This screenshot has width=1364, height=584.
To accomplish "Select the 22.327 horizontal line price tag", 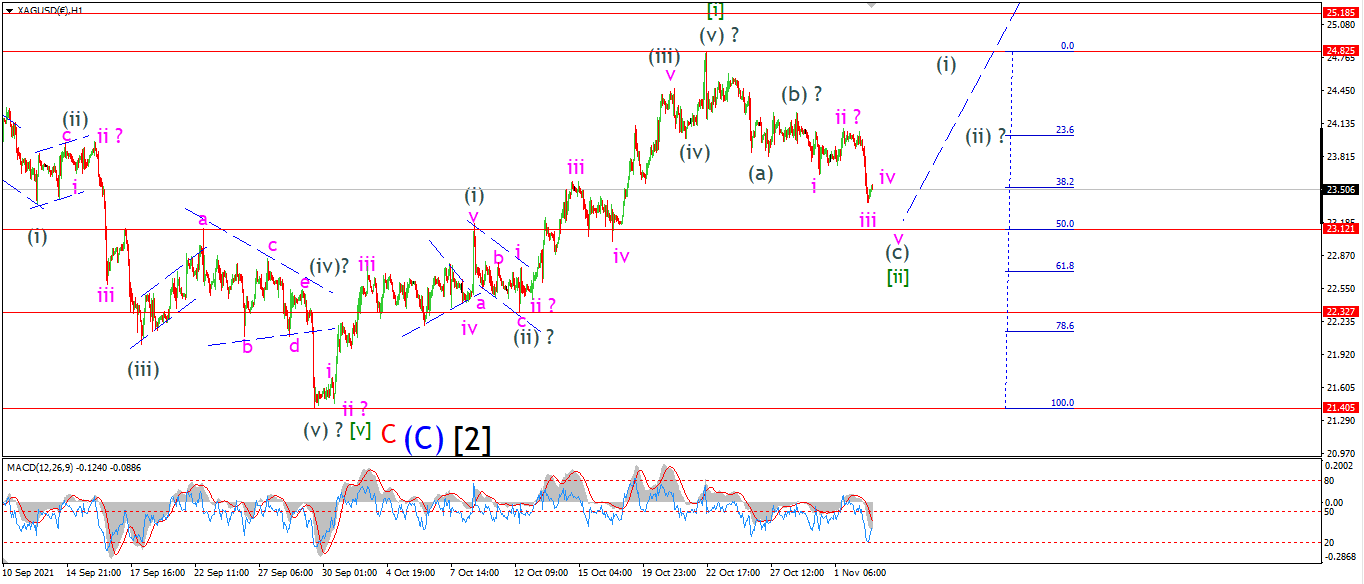I will point(1340,312).
